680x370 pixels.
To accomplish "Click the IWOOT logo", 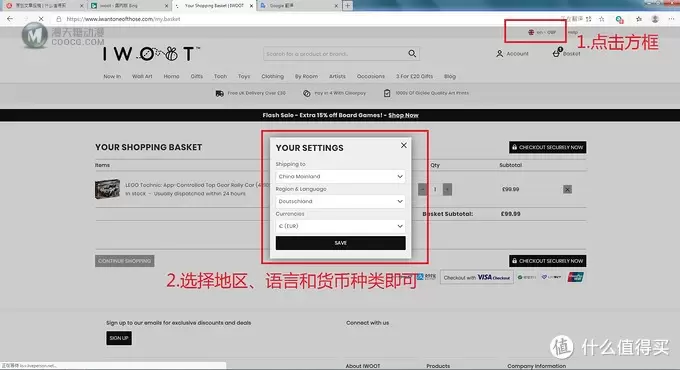I will tap(151, 54).
